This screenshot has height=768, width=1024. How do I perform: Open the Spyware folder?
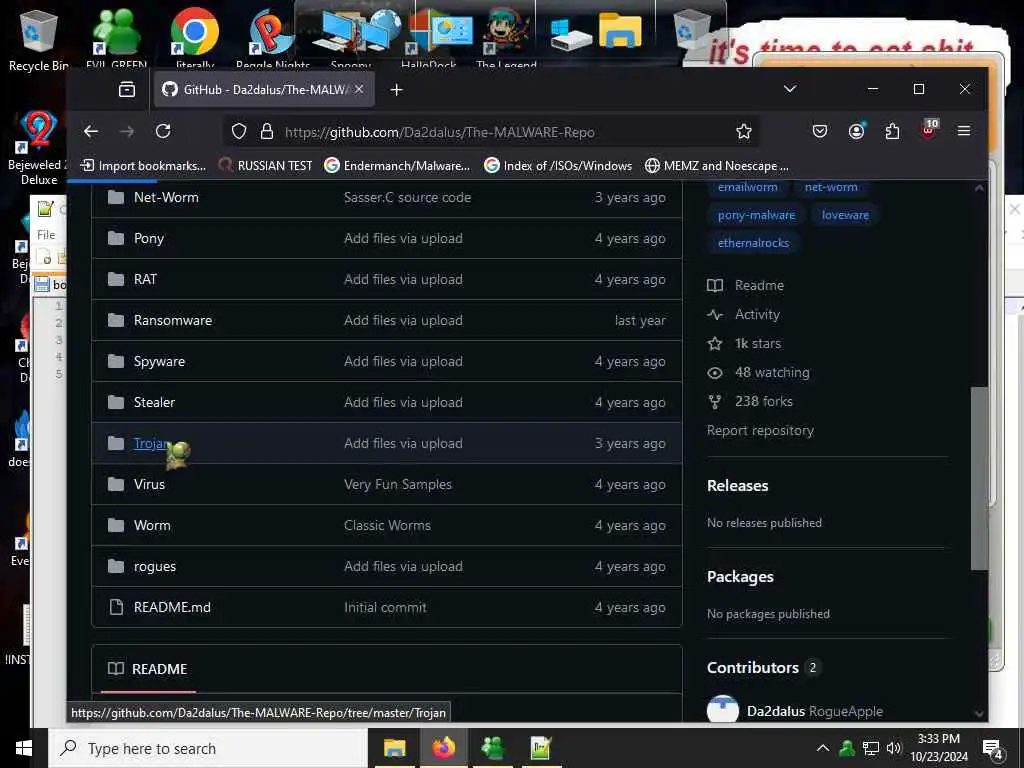pos(159,362)
